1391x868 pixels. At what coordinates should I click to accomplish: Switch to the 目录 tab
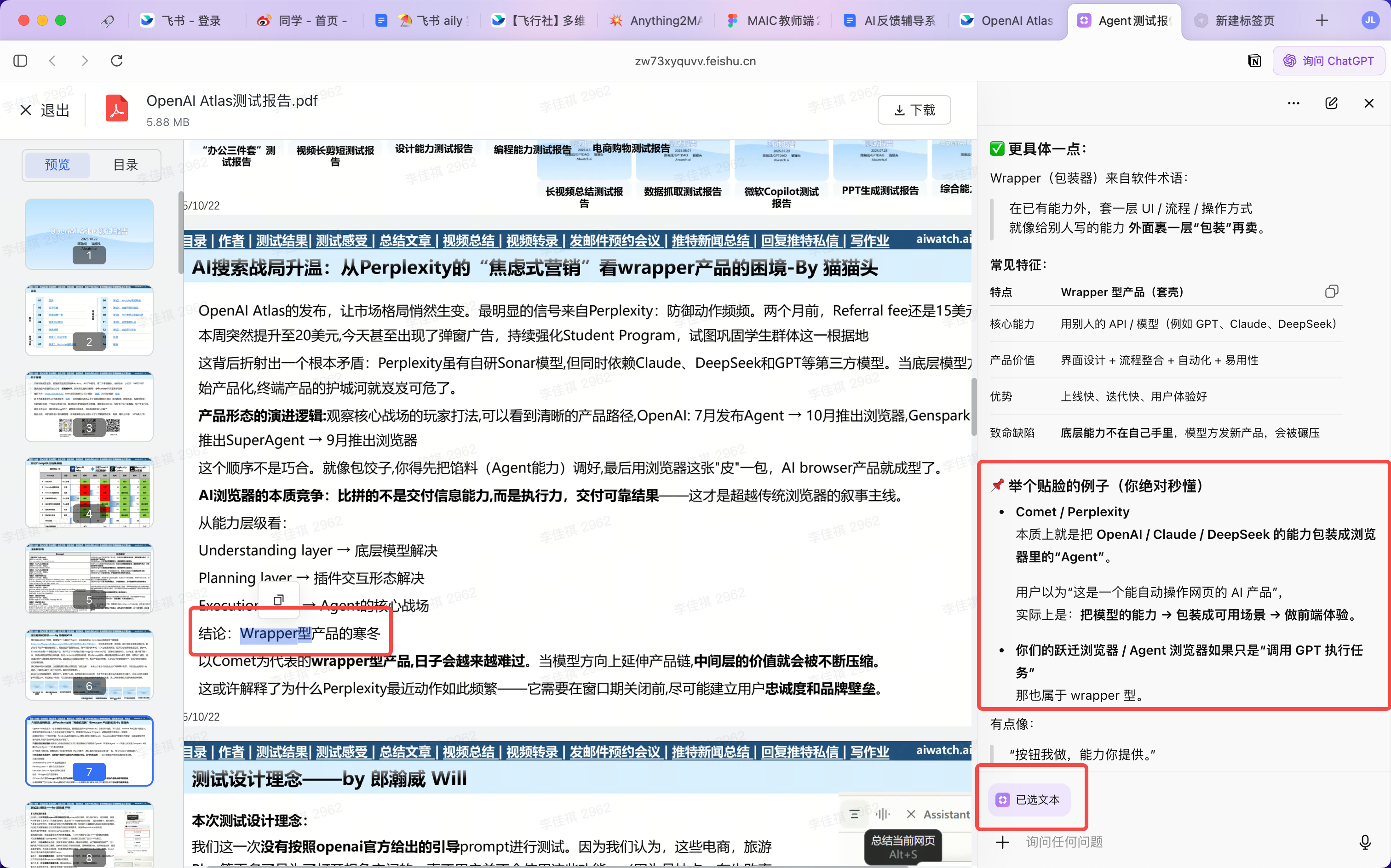126,165
